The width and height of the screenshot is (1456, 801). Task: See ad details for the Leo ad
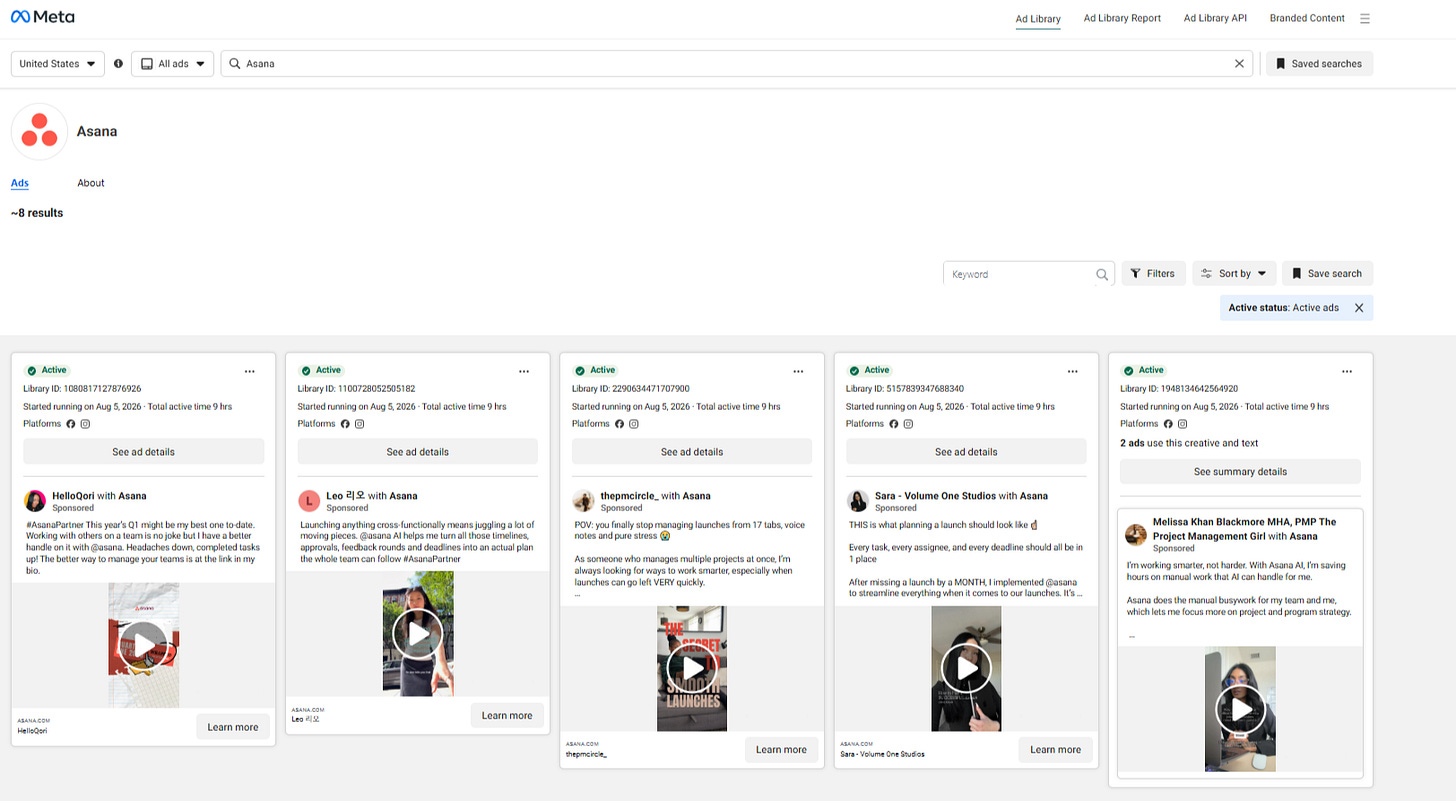click(418, 452)
